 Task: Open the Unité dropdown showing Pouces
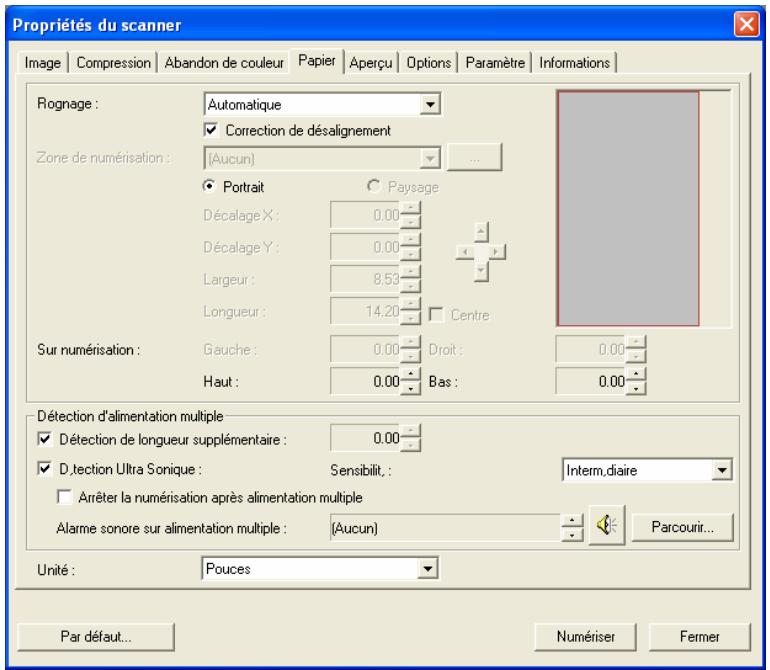(428, 569)
